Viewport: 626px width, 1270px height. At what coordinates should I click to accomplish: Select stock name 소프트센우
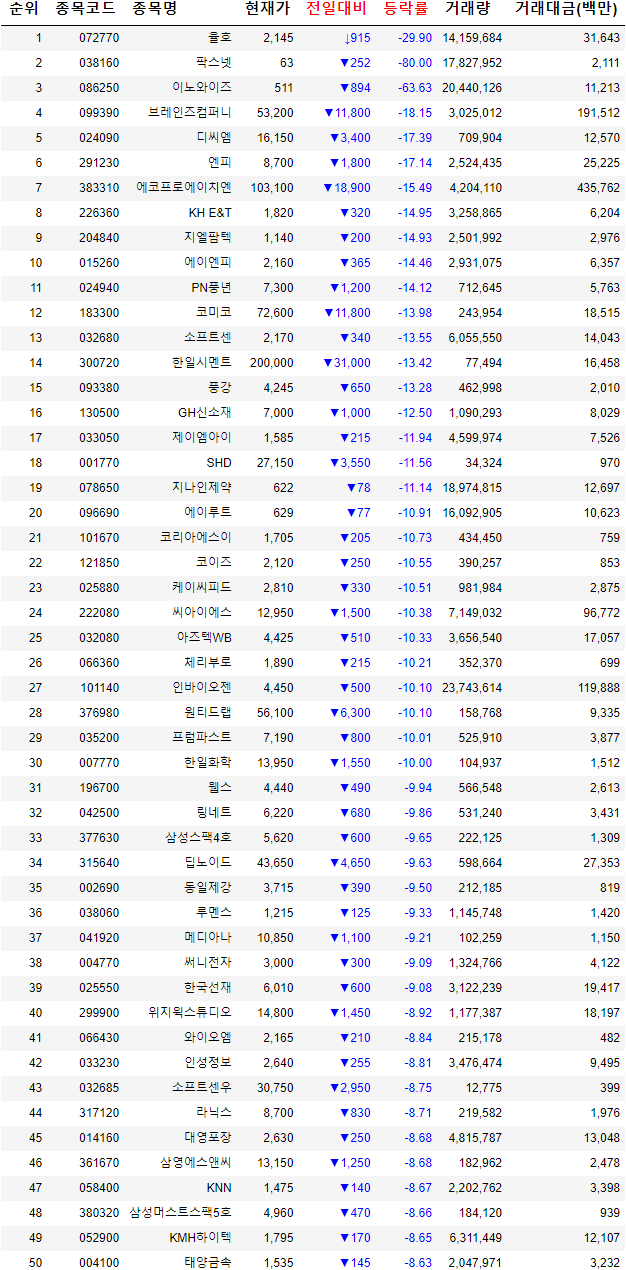pos(202,1088)
